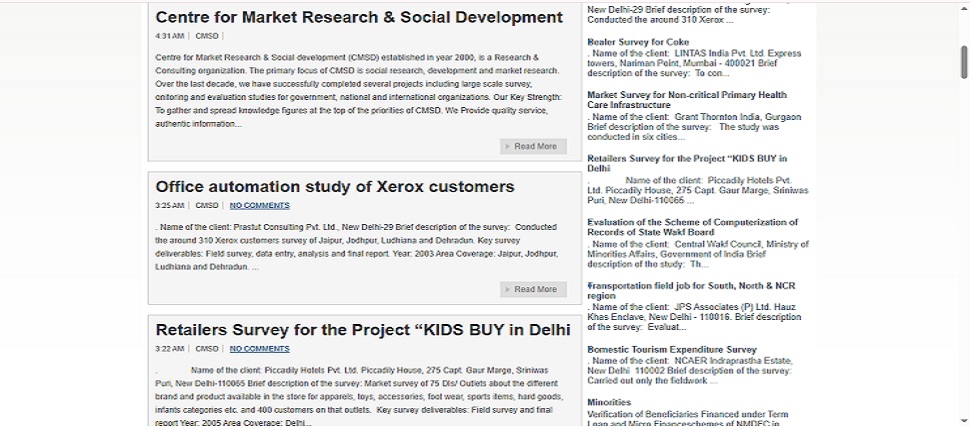980x430 pixels.
Task: Open Read More under Xerox customers post
Action: click(533, 290)
